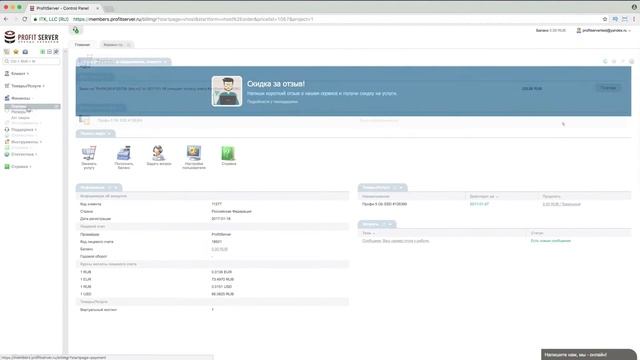This screenshot has width=640, height=360.
Task: Open the Напишите нам online chat widget
Action: (x=589, y=354)
